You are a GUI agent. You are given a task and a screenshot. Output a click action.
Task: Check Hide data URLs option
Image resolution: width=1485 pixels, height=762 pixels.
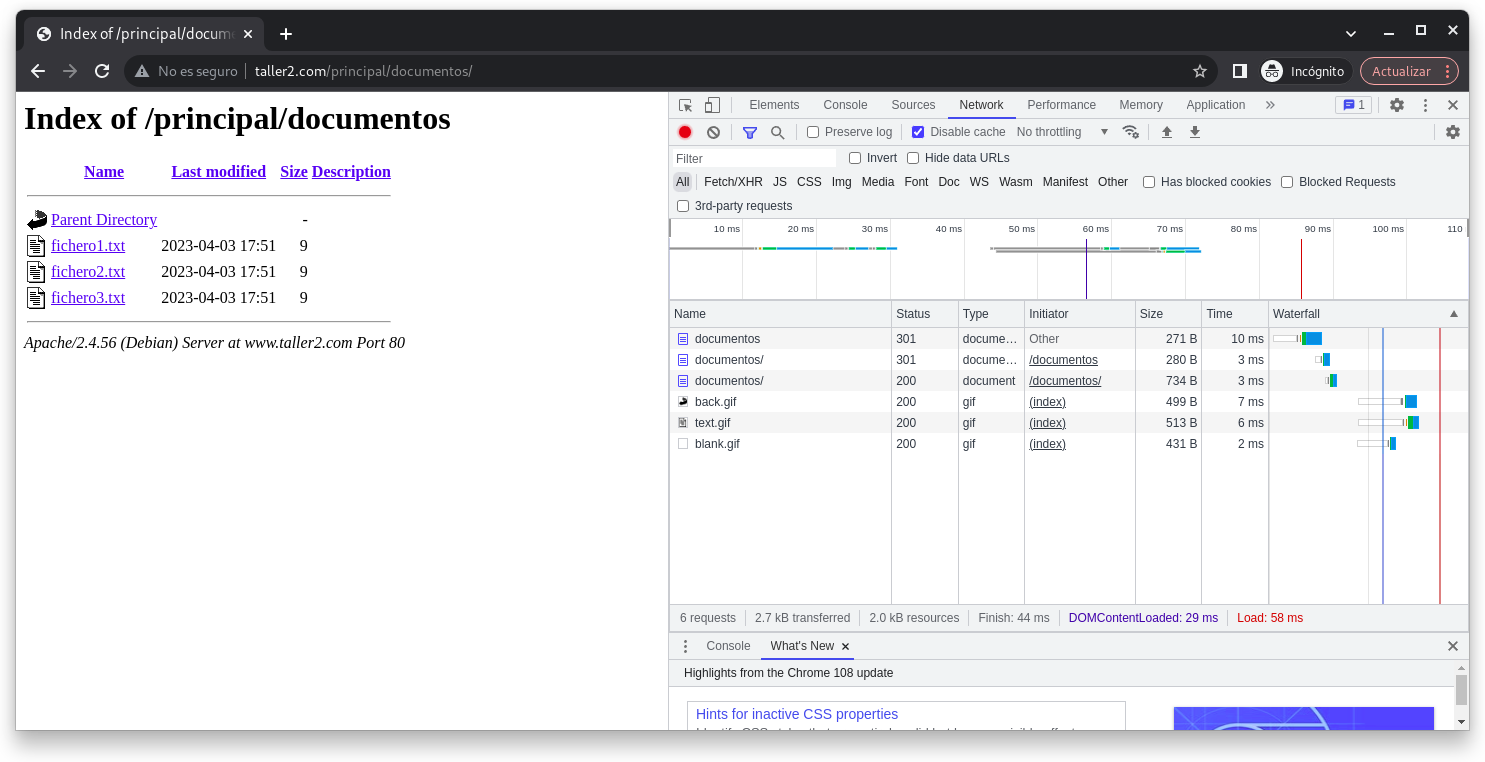[913, 158]
